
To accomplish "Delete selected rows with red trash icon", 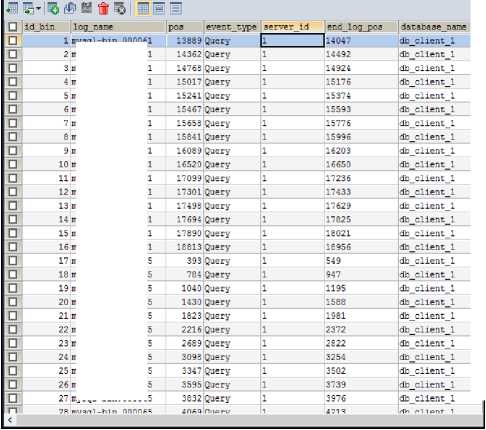I will point(104,8).
